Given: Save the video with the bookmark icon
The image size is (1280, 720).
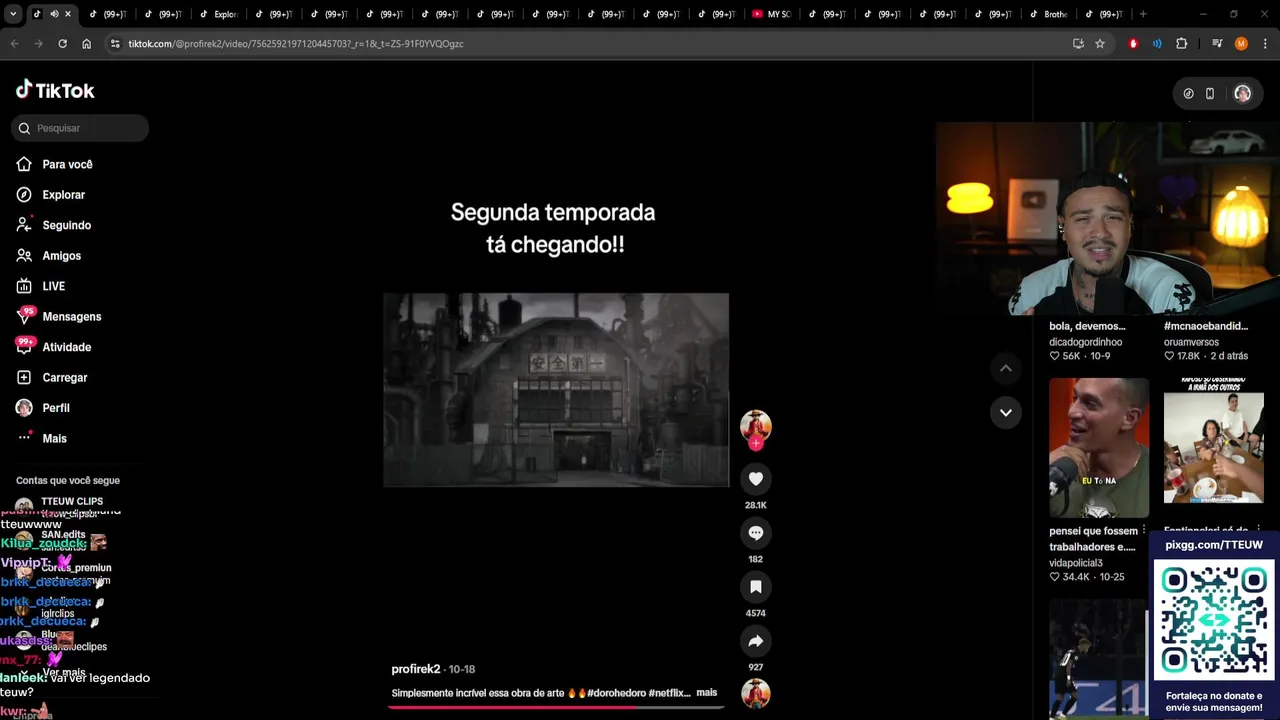Looking at the screenshot, I should click(756, 587).
